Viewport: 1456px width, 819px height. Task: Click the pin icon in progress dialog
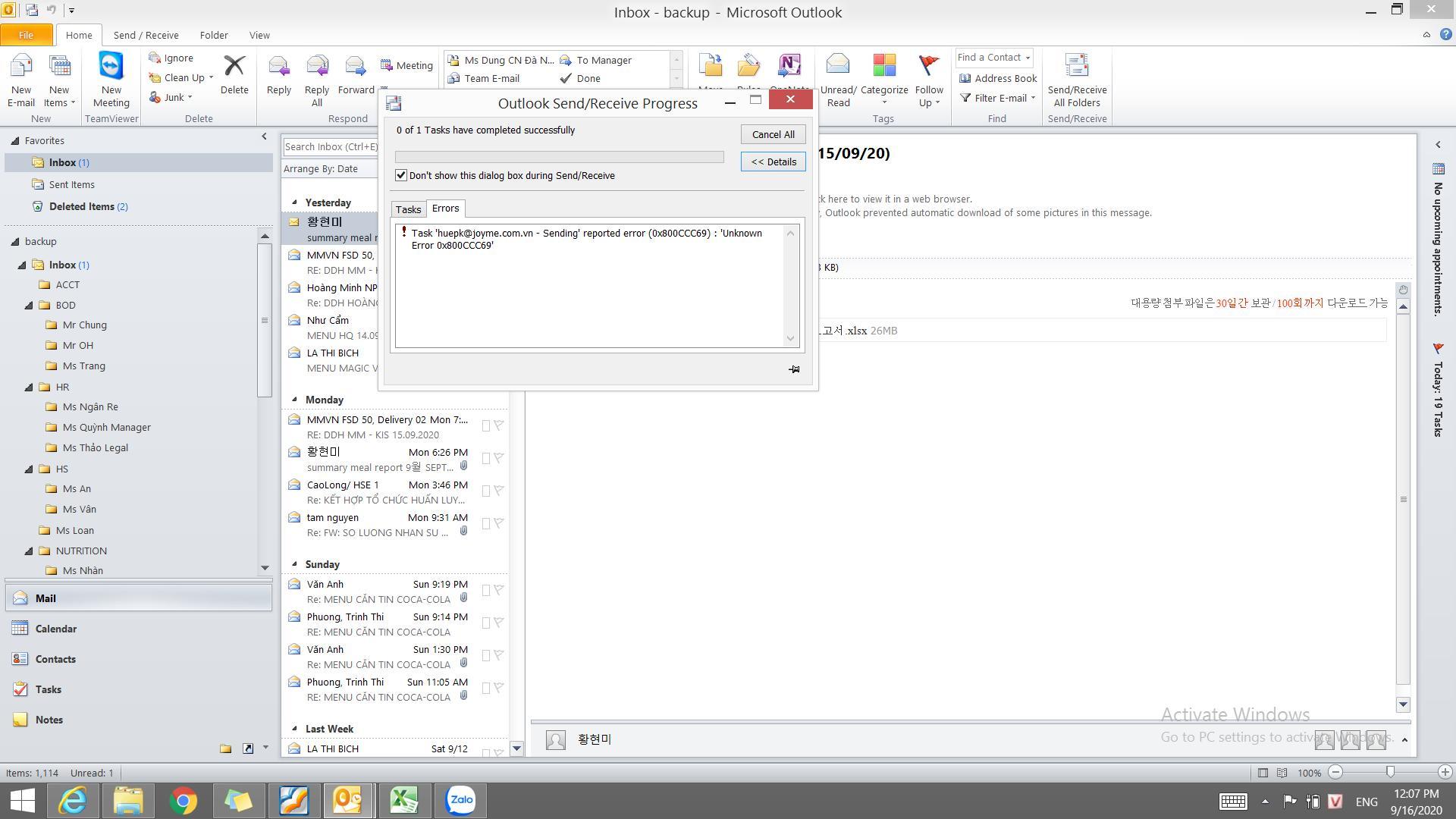click(793, 369)
